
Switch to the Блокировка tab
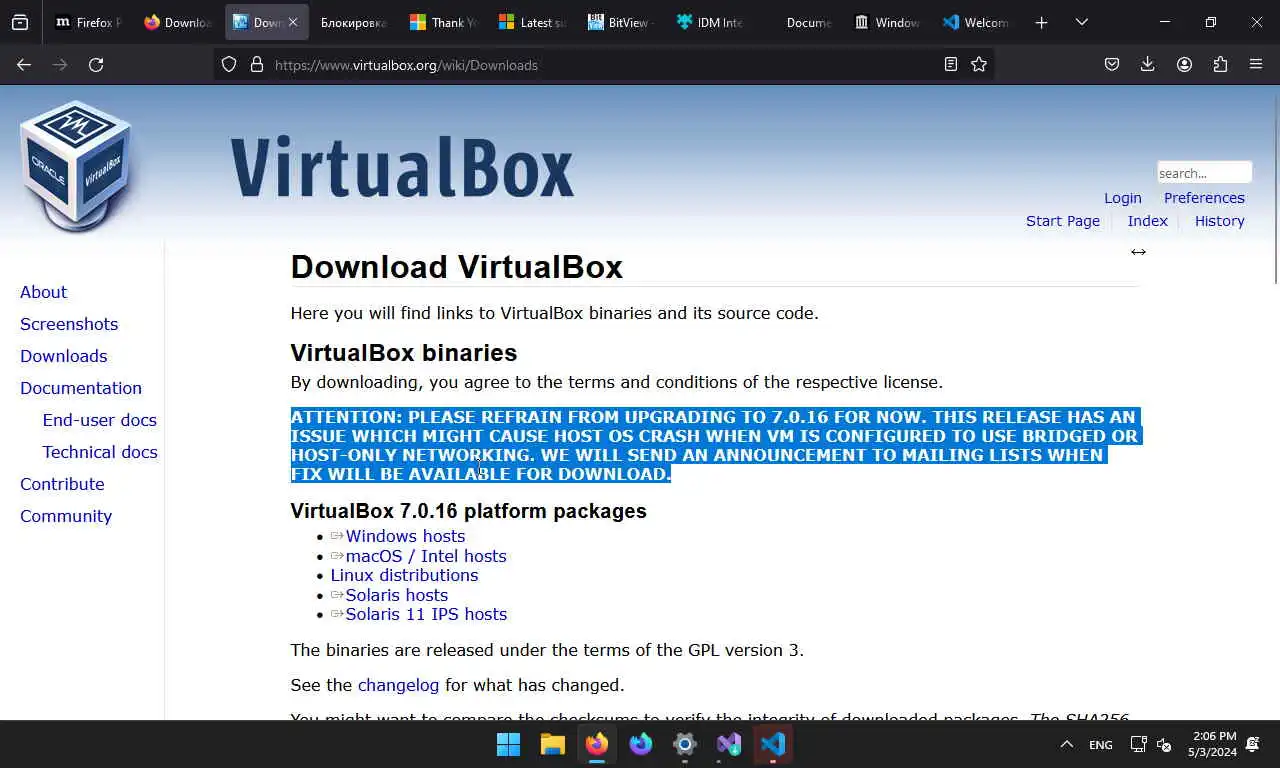(353, 22)
